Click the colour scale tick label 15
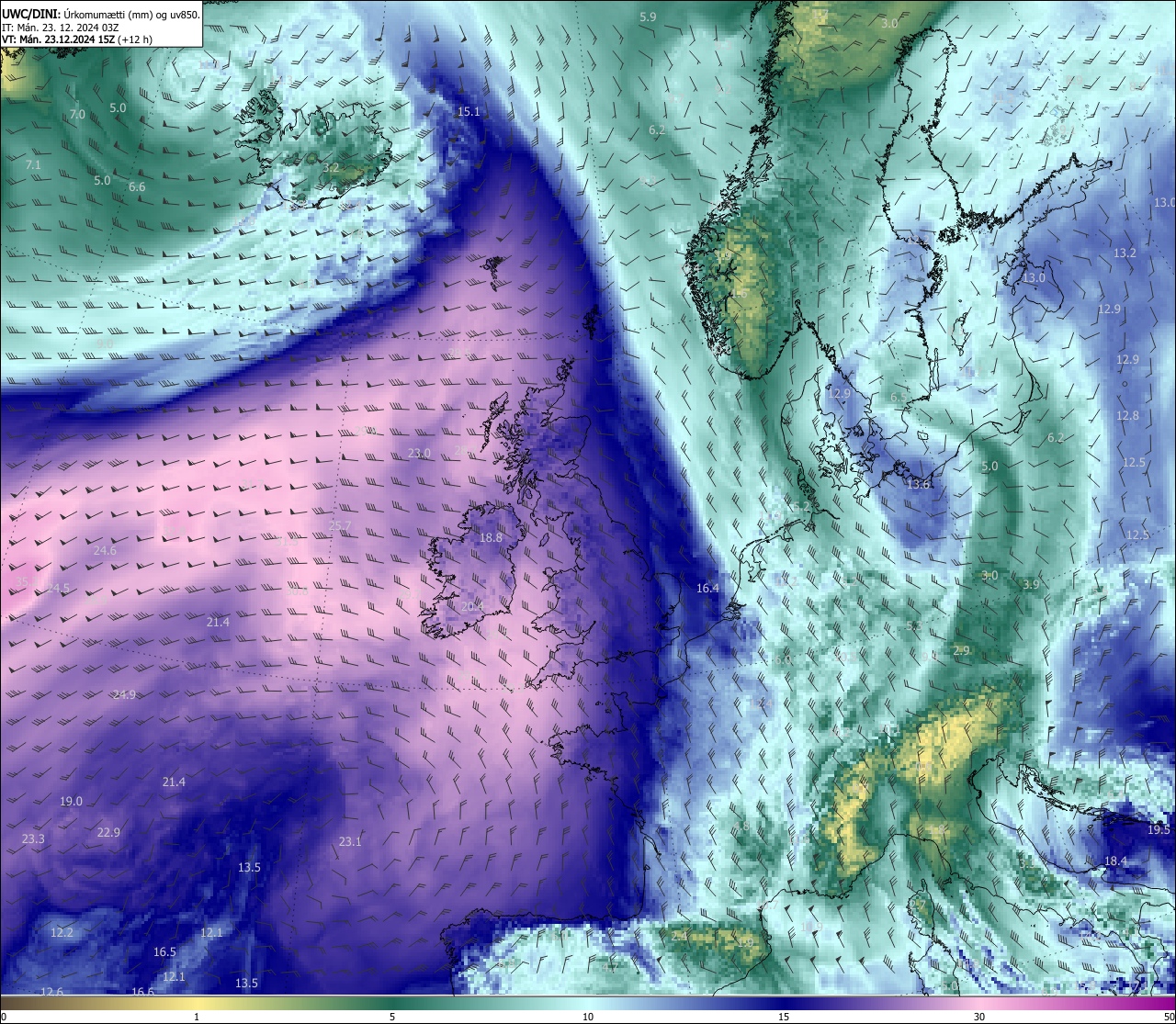1176x1024 pixels. [784, 1017]
